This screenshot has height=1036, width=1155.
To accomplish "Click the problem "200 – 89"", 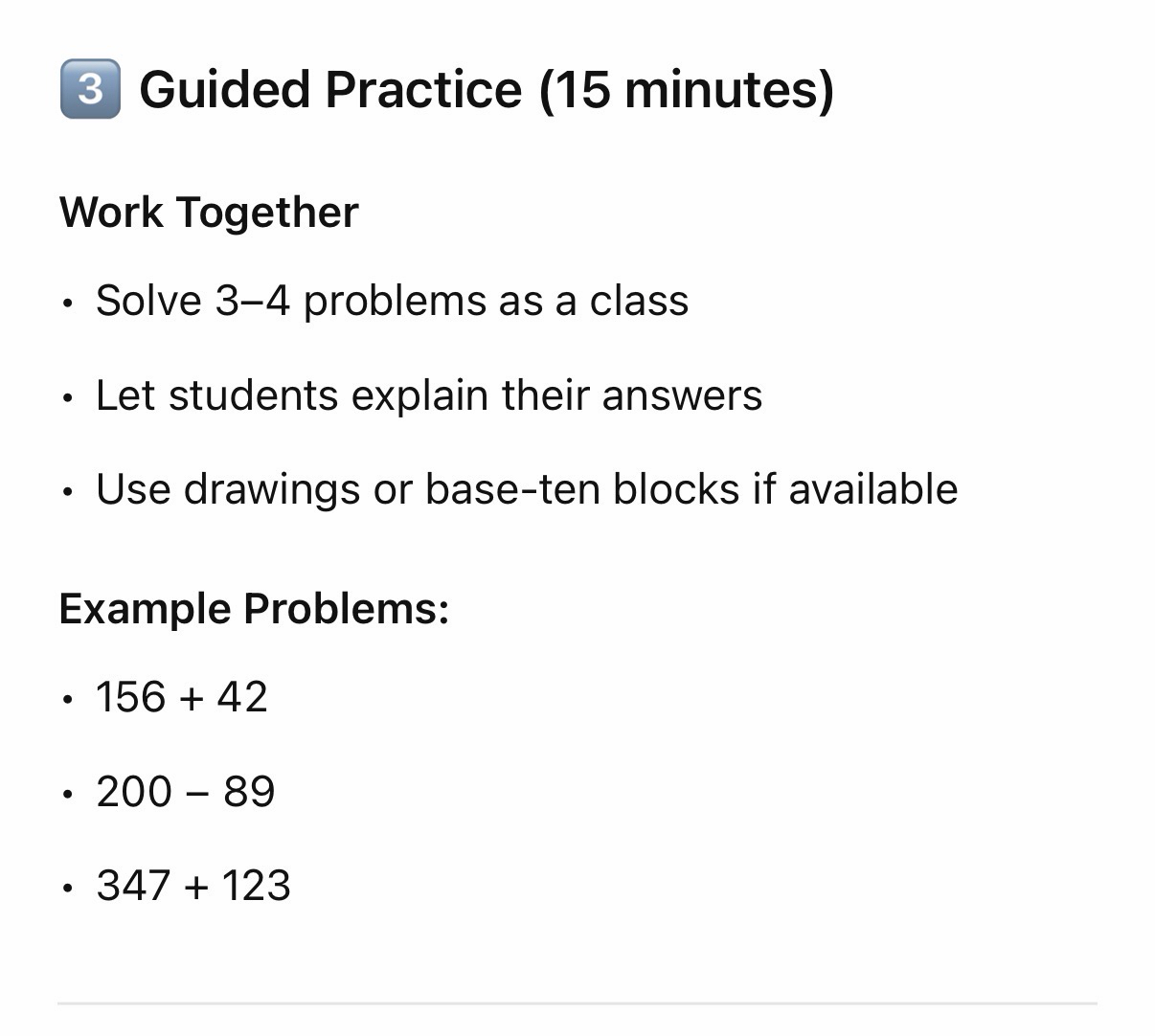I will [x=185, y=792].
